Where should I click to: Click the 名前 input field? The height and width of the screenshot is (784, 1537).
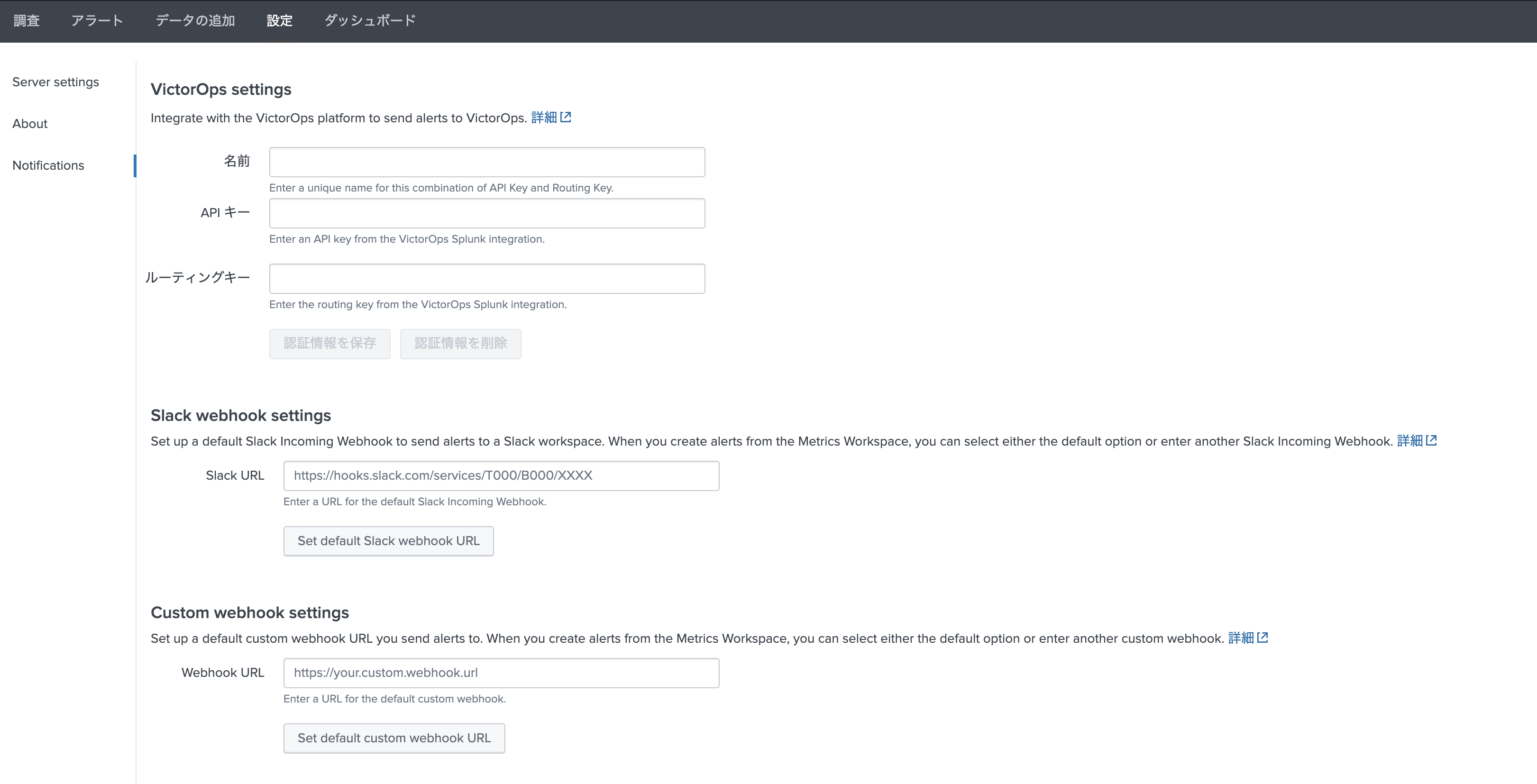[x=487, y=162]
